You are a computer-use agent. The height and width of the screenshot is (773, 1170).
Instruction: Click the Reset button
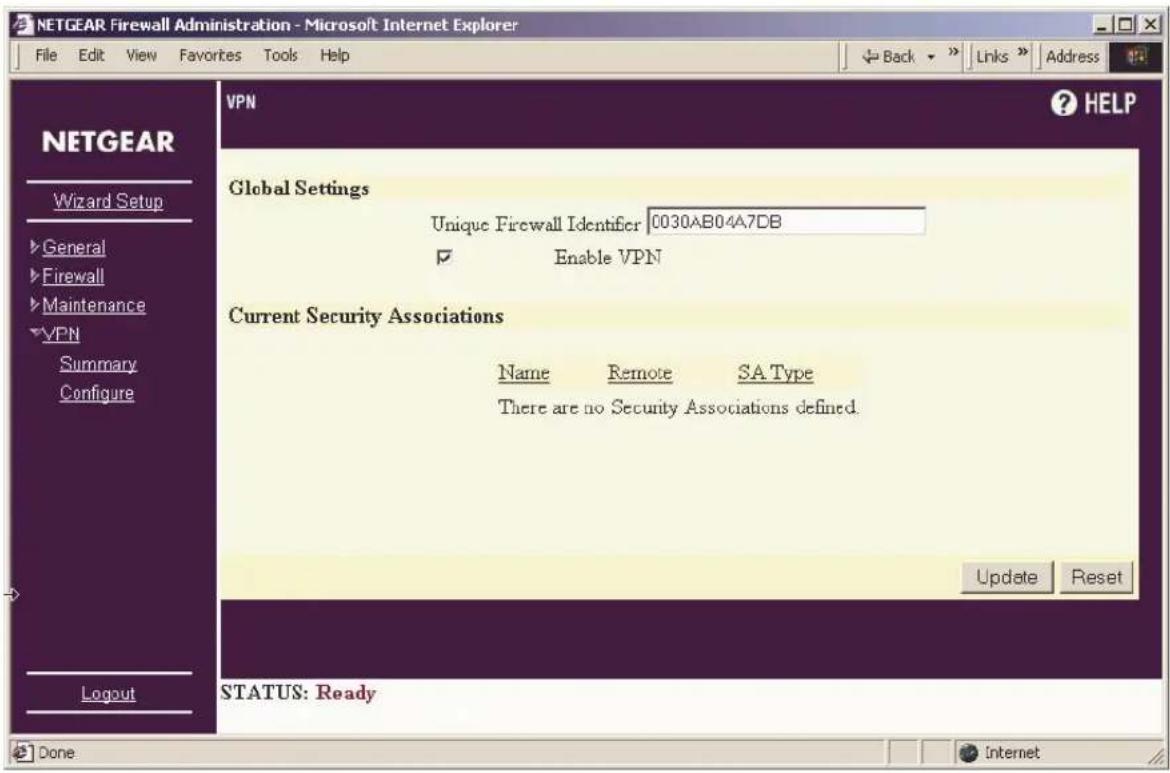[x=1096, y=578]
